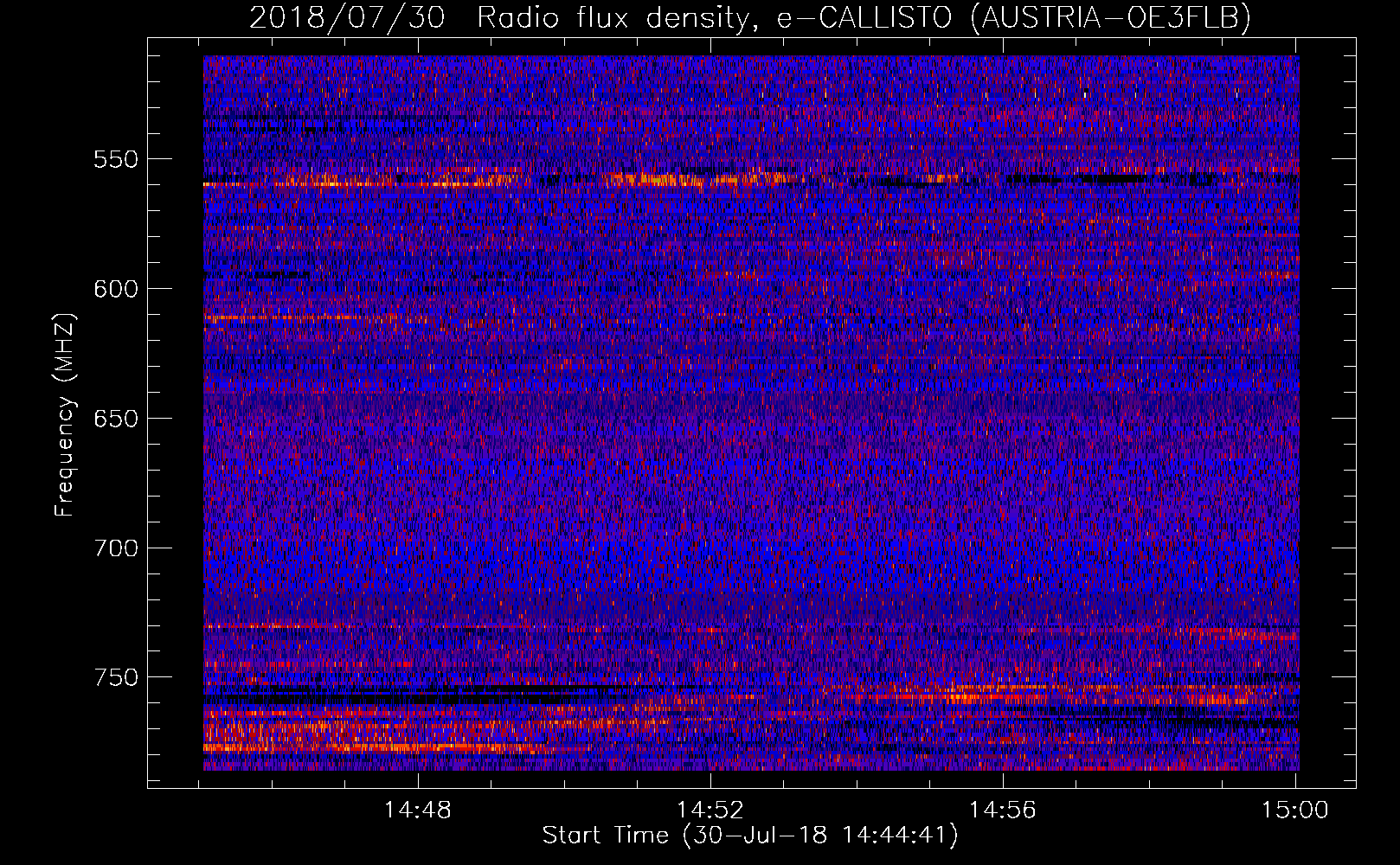Click the 700 frequency tick label
Image resolution: width=1400 pixels, height=865 pixels.
(116, 548)
